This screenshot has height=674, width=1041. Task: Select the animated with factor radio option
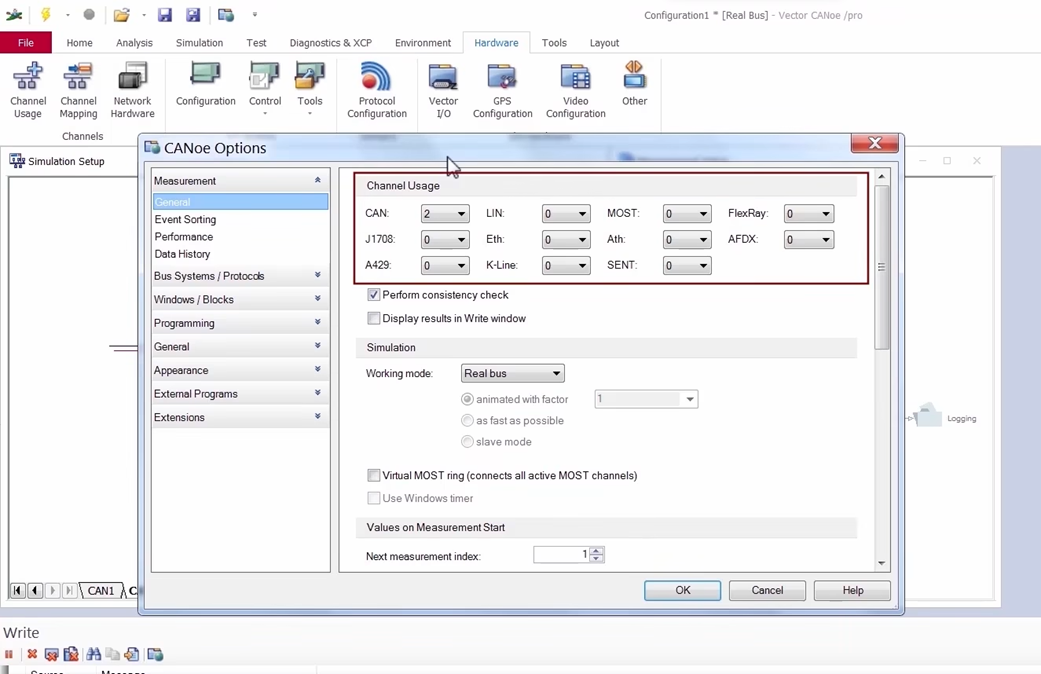click(467, 399)
